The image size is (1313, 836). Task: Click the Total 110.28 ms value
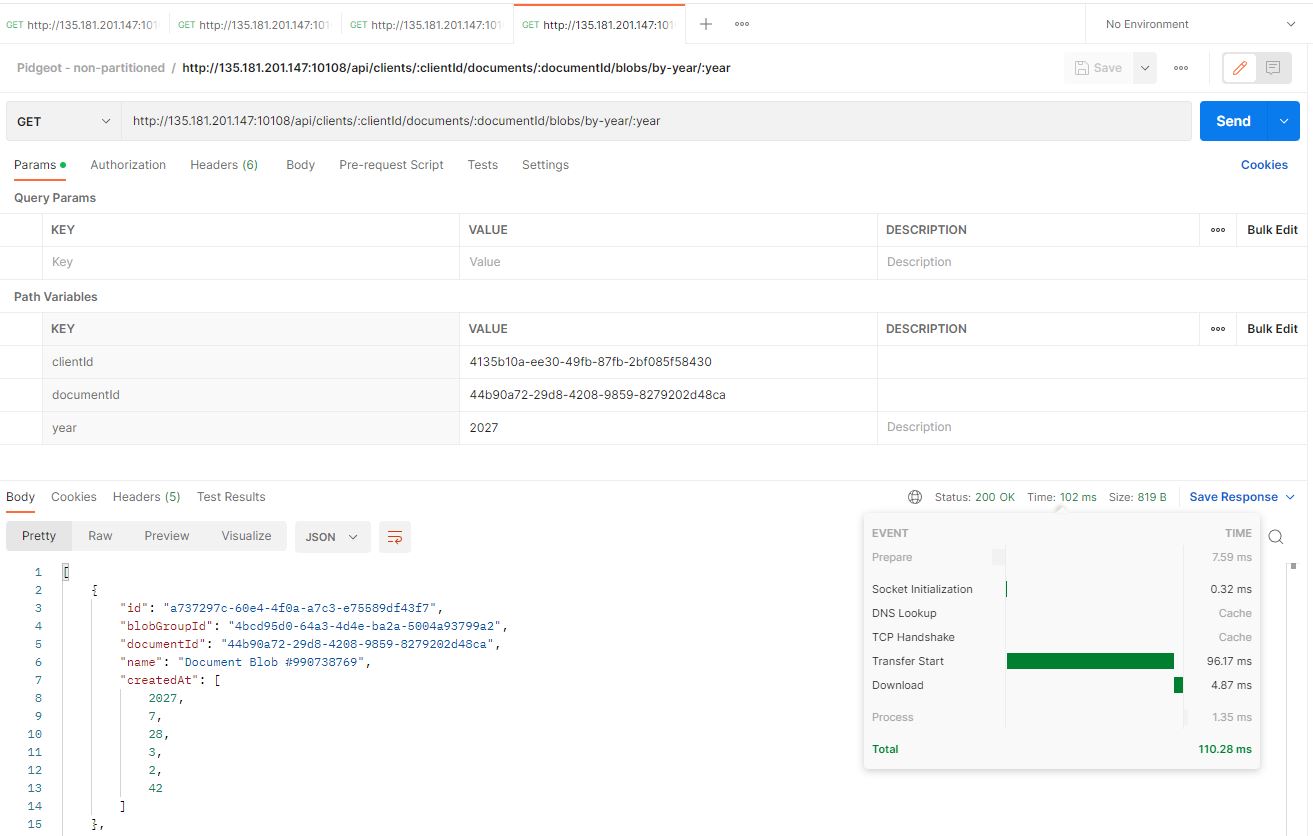(1225, 749)
